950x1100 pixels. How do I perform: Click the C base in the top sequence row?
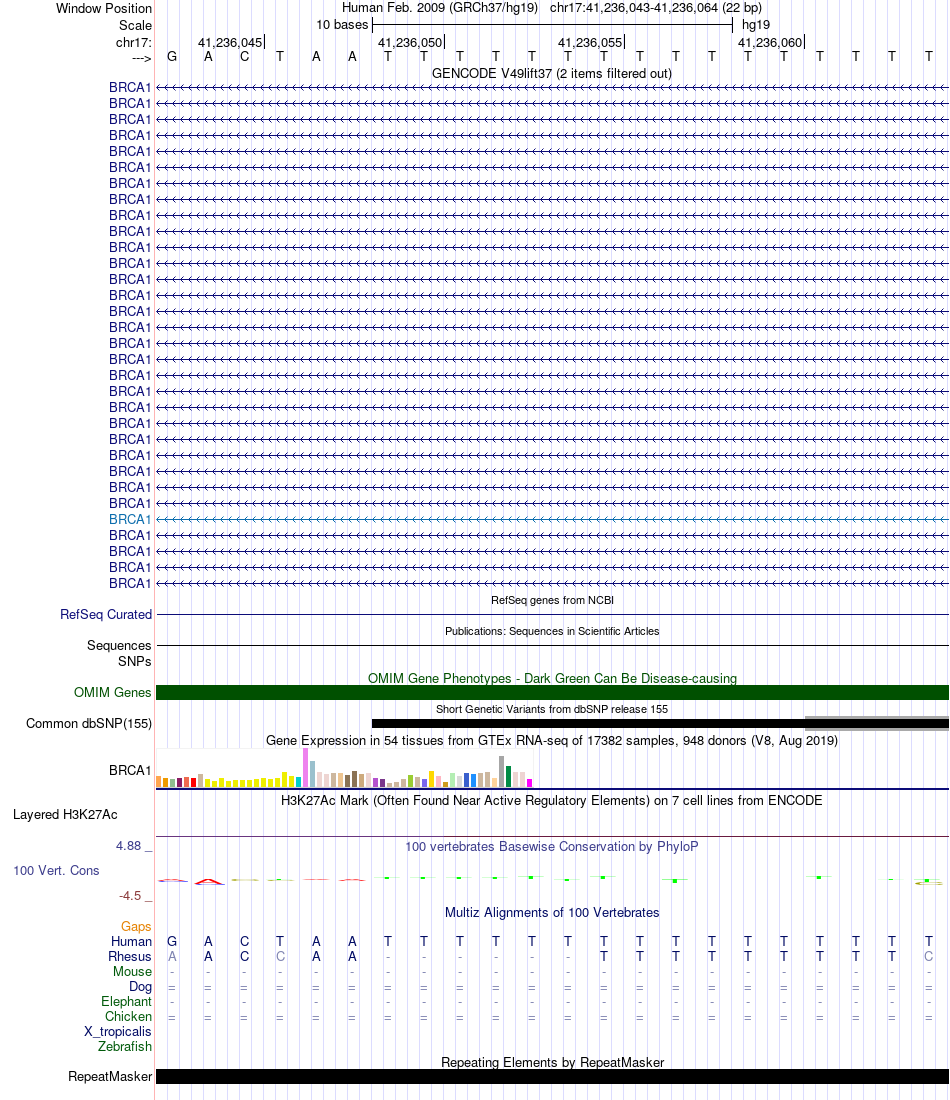coord(244,57)
